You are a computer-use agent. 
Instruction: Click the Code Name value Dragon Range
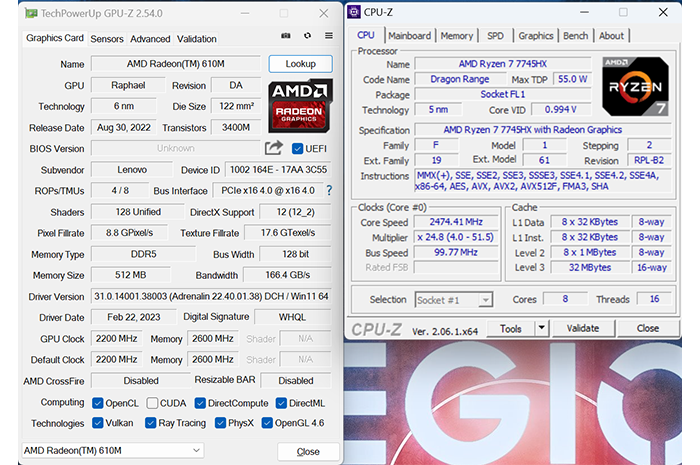(460, 79)
